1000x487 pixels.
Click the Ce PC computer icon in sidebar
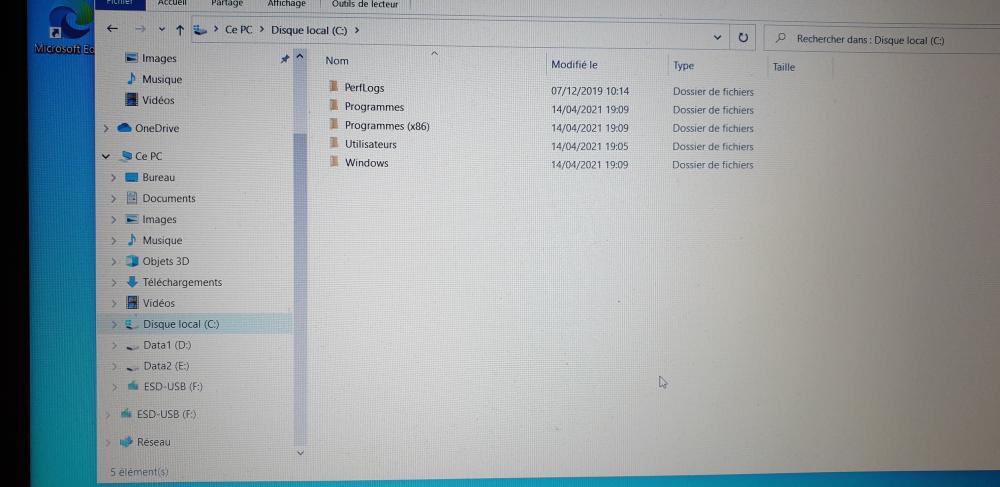[x=126, y=156]
